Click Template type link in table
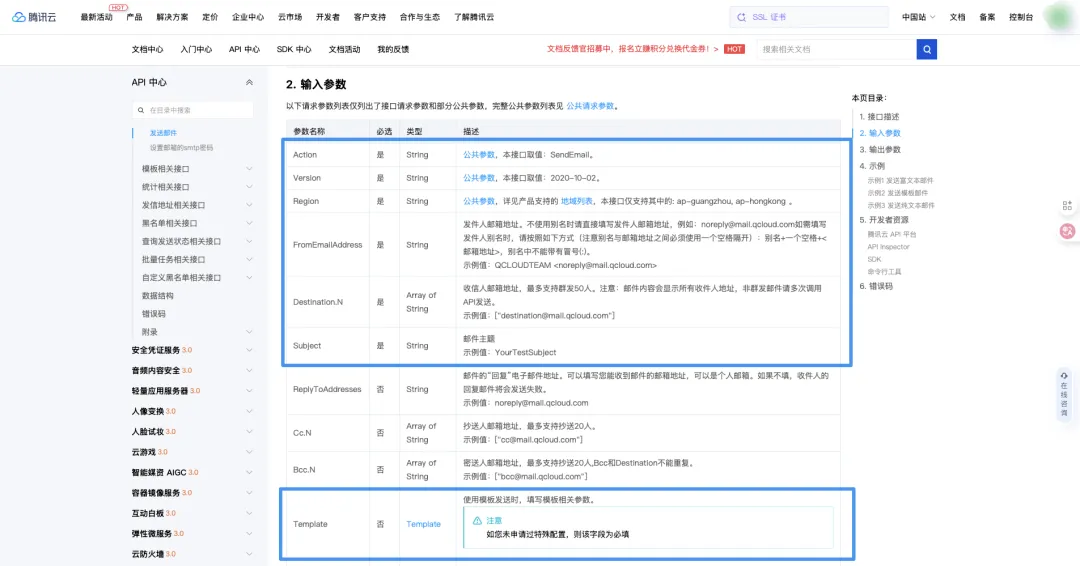Viewport: 1080px width, 566px height. [423, 525]
